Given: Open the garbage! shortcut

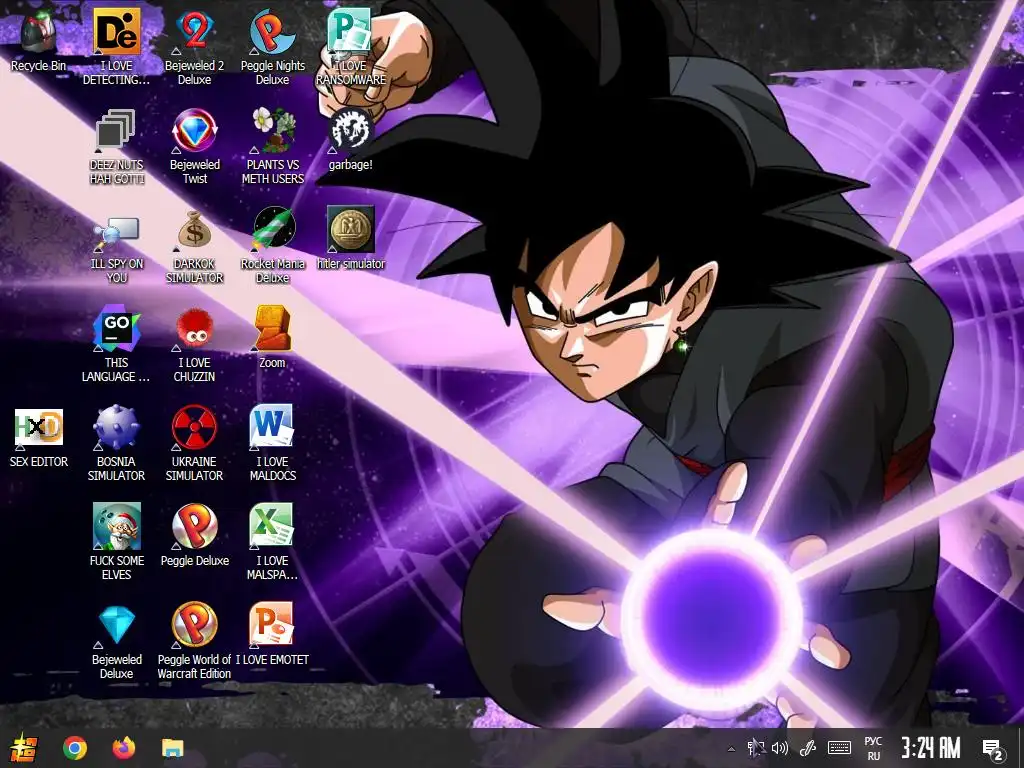Looking at the screenshot, I should (351, 138).
